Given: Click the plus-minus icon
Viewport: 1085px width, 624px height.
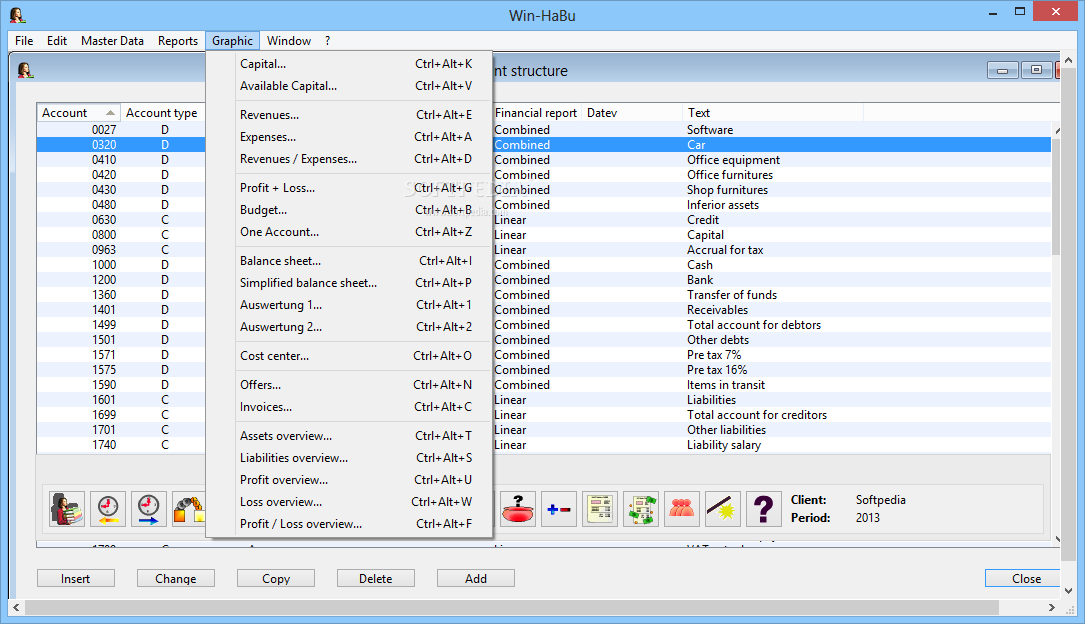Looking at the screenshot, I should coord(558,509).
